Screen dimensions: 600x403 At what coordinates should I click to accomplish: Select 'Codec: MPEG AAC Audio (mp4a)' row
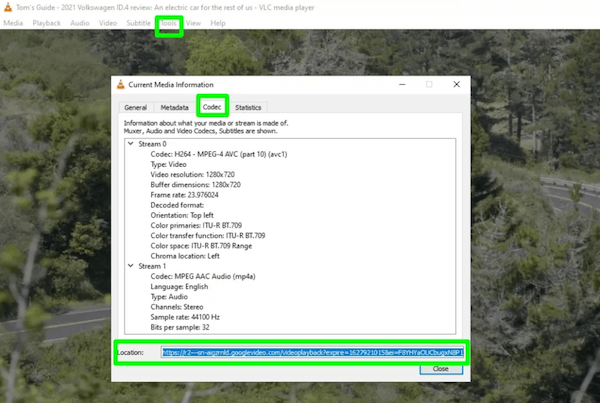click(203, 276)
